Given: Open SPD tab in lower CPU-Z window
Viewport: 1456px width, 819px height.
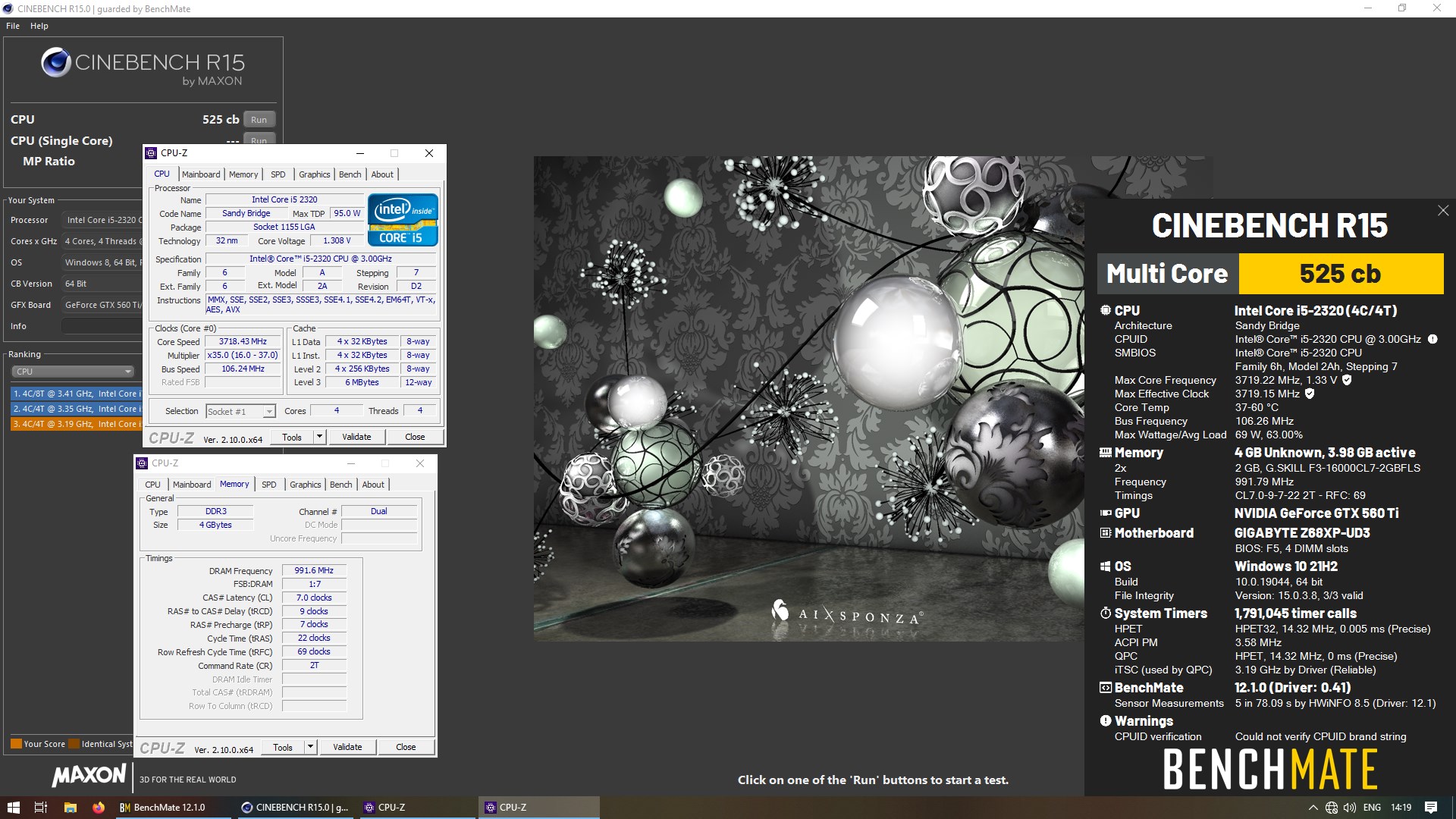Looking at the screenshot, I should [269, 485].
